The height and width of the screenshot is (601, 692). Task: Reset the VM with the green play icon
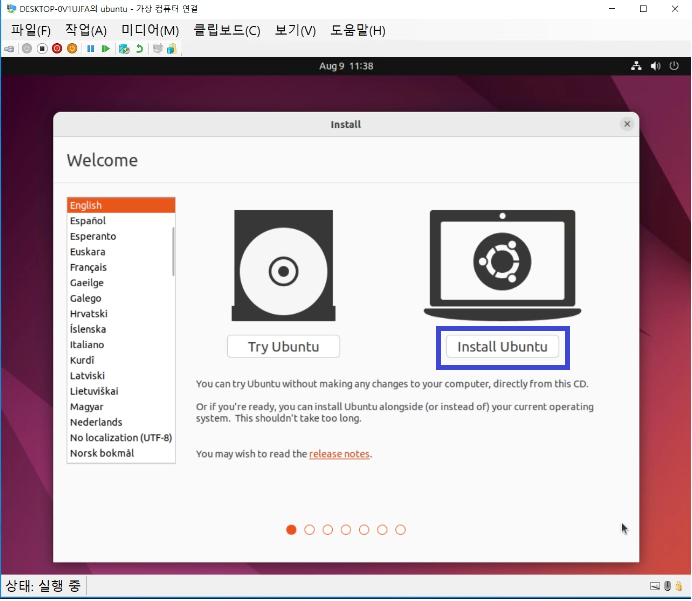(105, 49)
